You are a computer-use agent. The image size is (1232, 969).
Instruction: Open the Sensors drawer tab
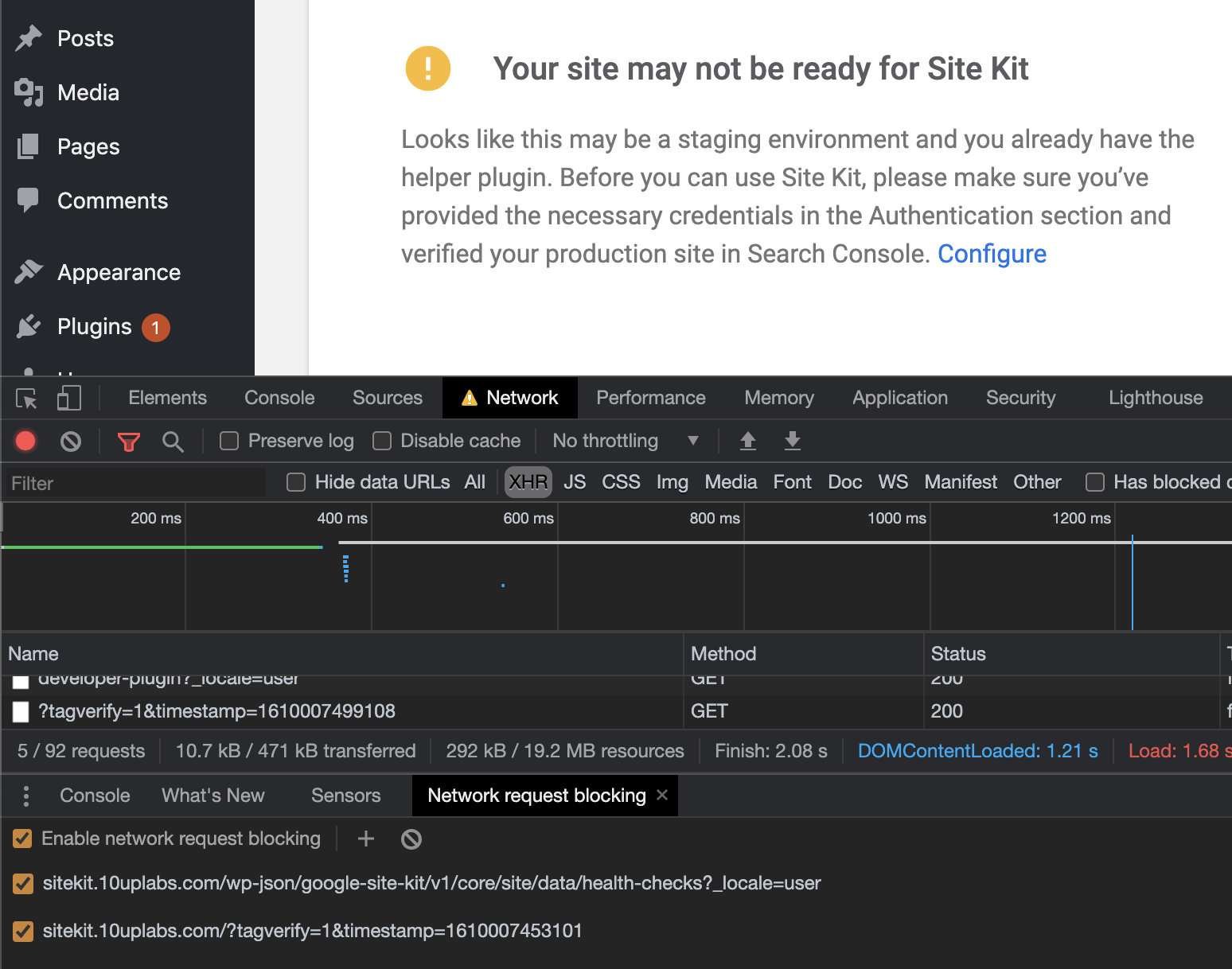pyautogui.click(x=346, y=796)
